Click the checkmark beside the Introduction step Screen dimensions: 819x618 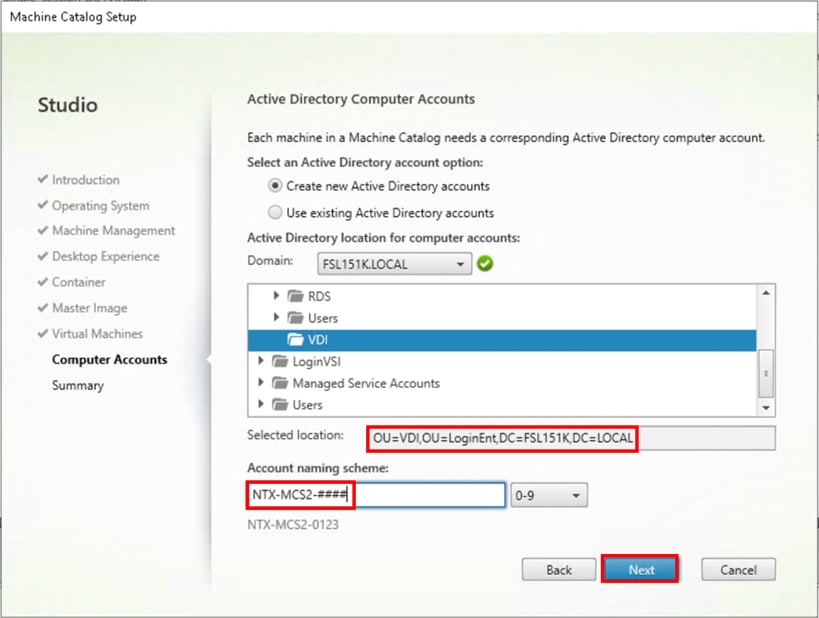coord(42,180)
